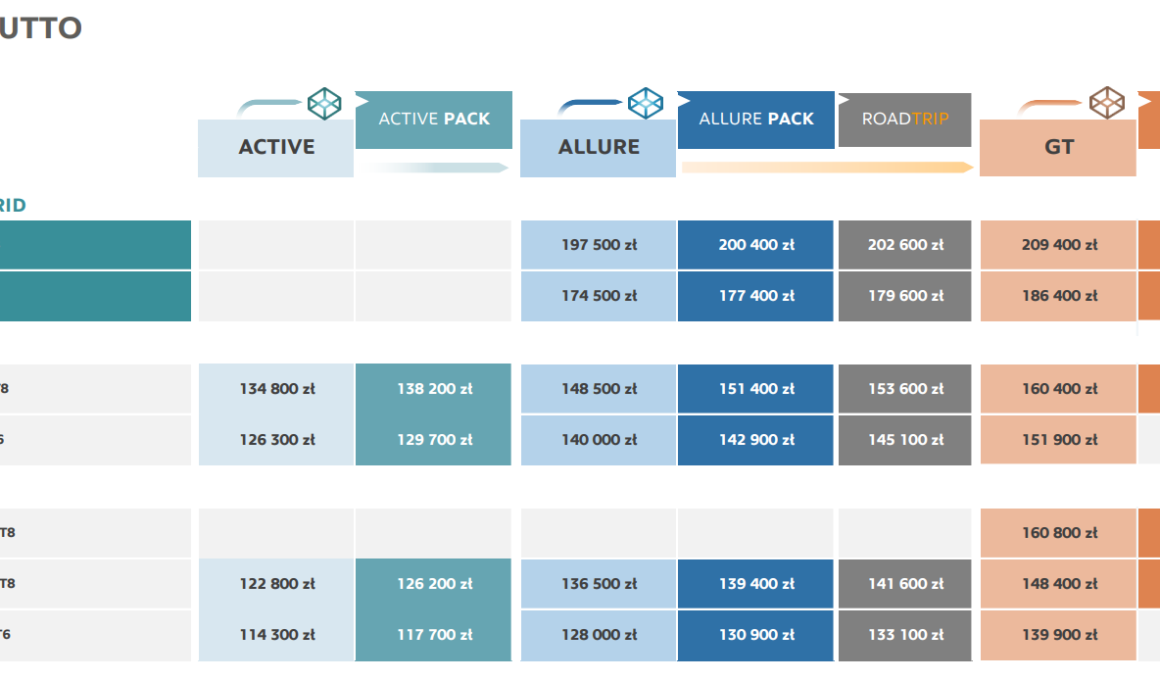Choose the 140 000 zł cell

coord(598,440)
